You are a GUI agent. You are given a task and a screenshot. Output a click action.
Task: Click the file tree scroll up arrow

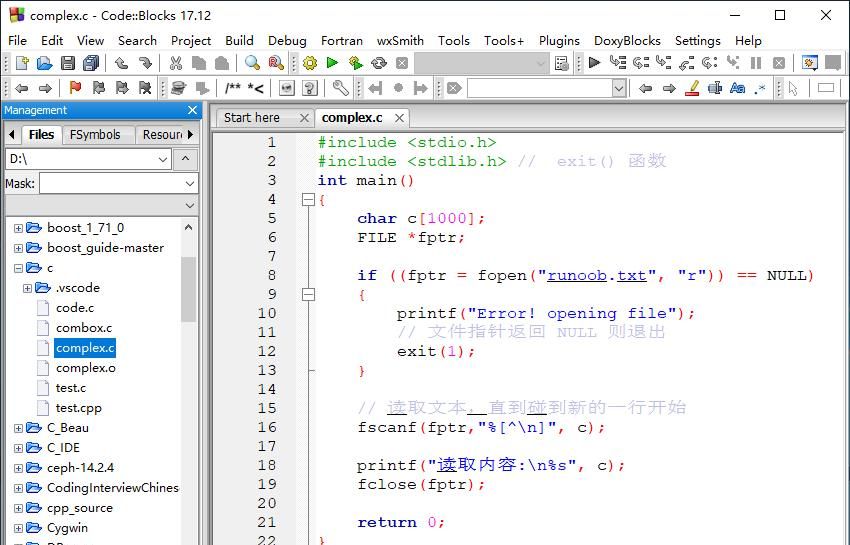pos(188,227)
